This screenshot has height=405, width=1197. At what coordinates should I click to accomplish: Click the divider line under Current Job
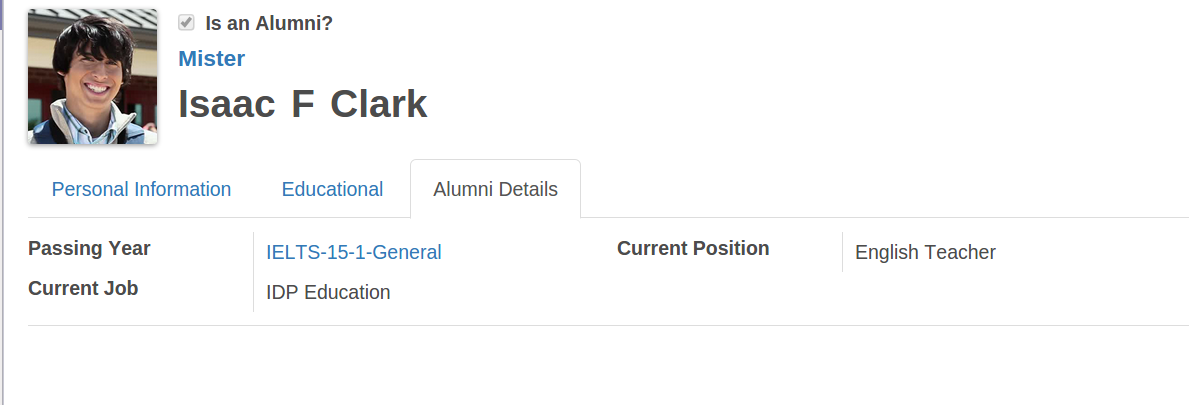point(608,326)
